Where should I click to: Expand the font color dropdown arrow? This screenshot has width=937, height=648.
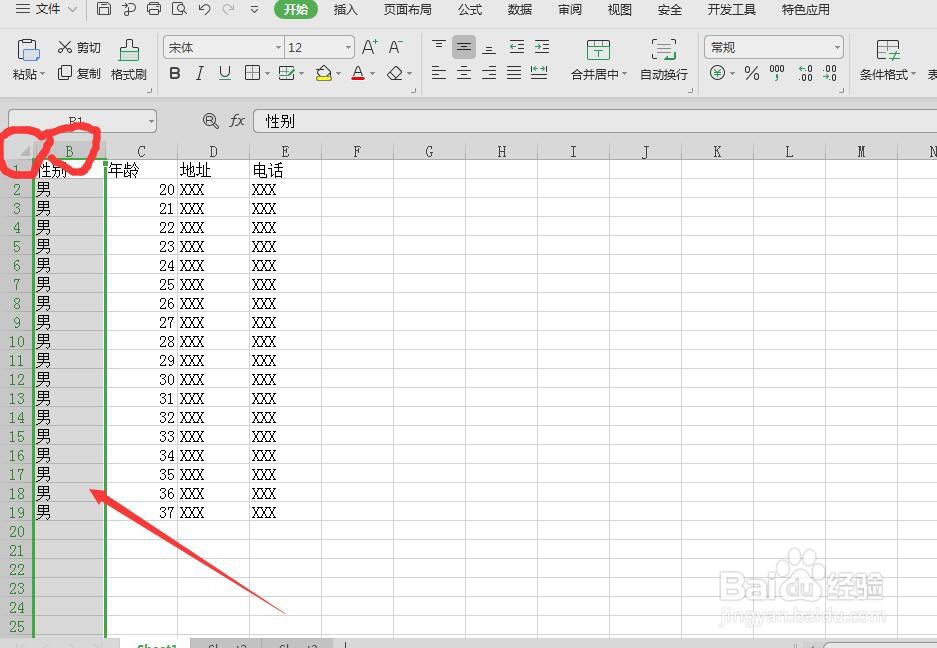click(x=372, y=74)
